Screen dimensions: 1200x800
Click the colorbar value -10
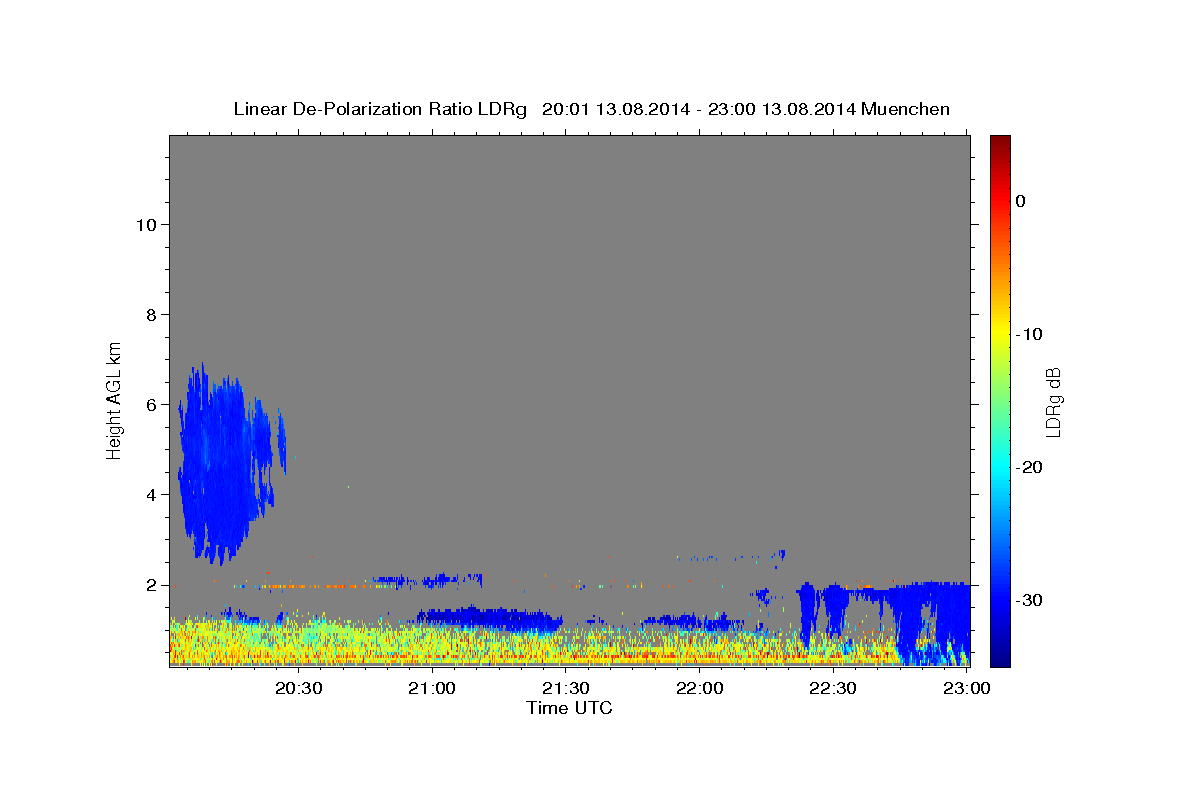coord(1030,334)
